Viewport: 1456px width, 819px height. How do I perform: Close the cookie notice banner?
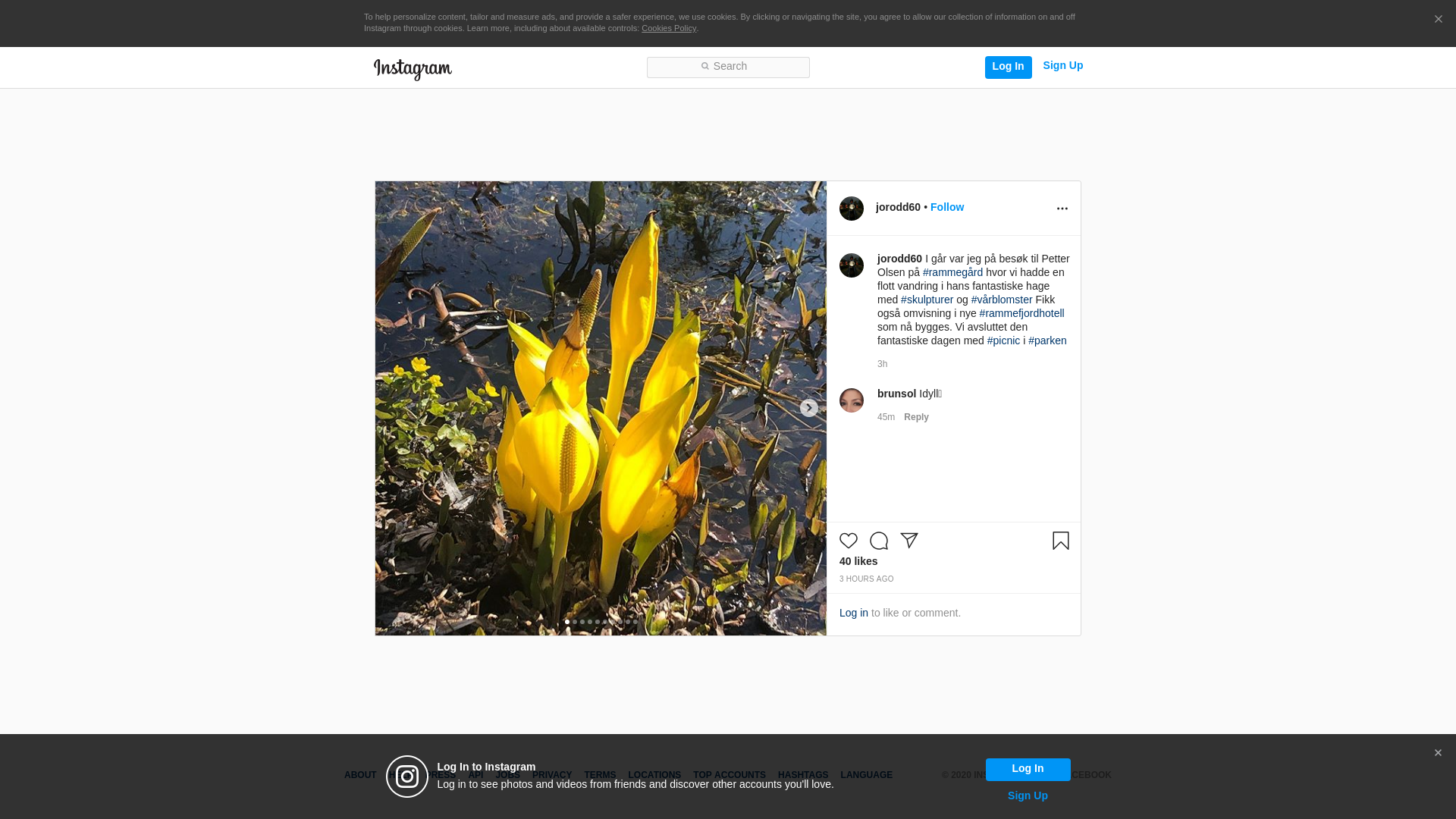[1438, 19]
